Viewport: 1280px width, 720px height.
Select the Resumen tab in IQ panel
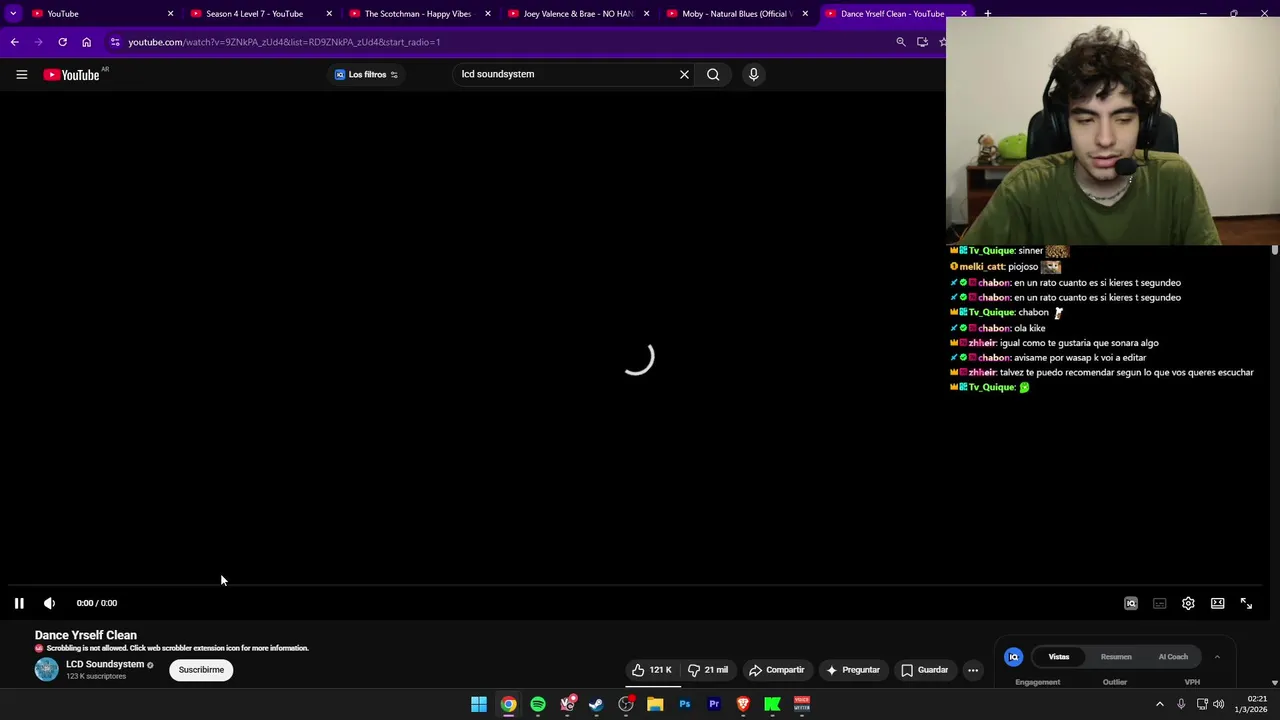click(1116, 657)
